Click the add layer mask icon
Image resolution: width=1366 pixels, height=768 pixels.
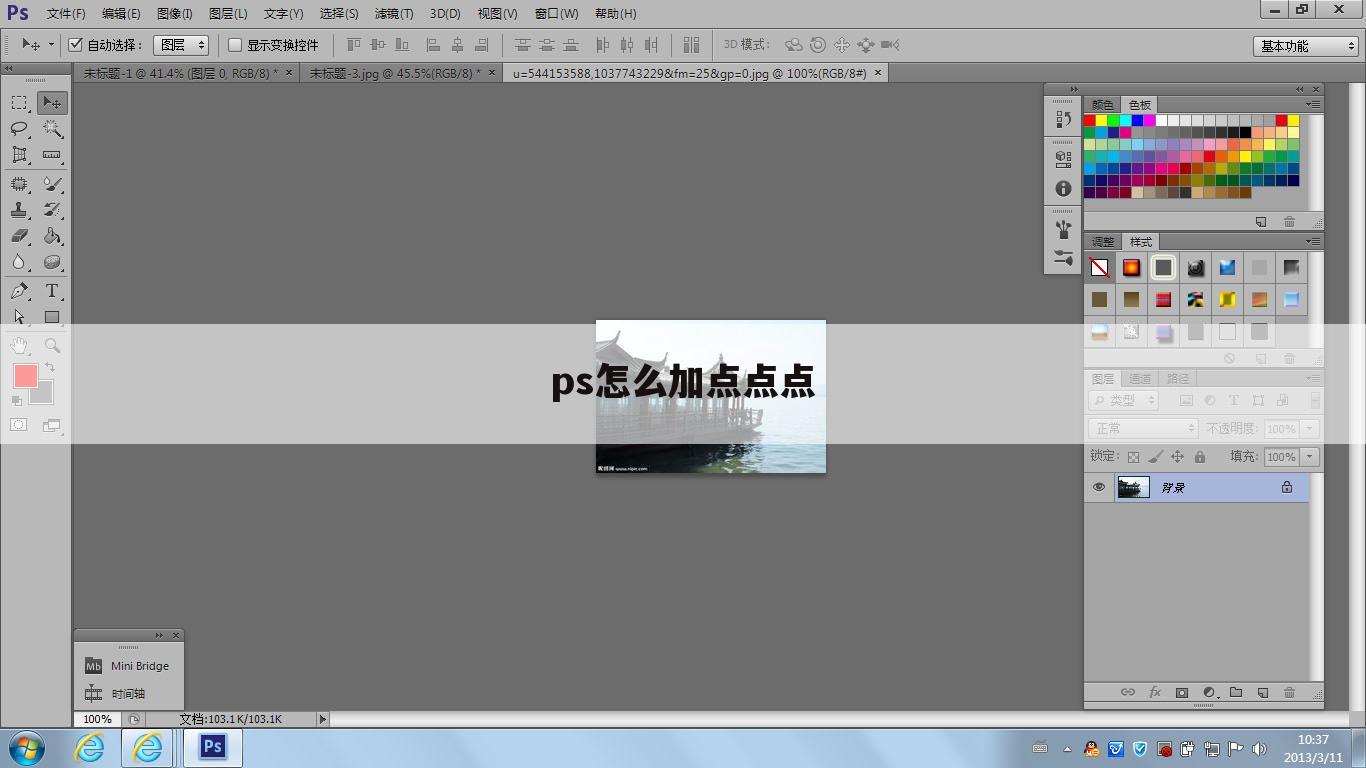pyautogui.click(x=1181, y=692)
